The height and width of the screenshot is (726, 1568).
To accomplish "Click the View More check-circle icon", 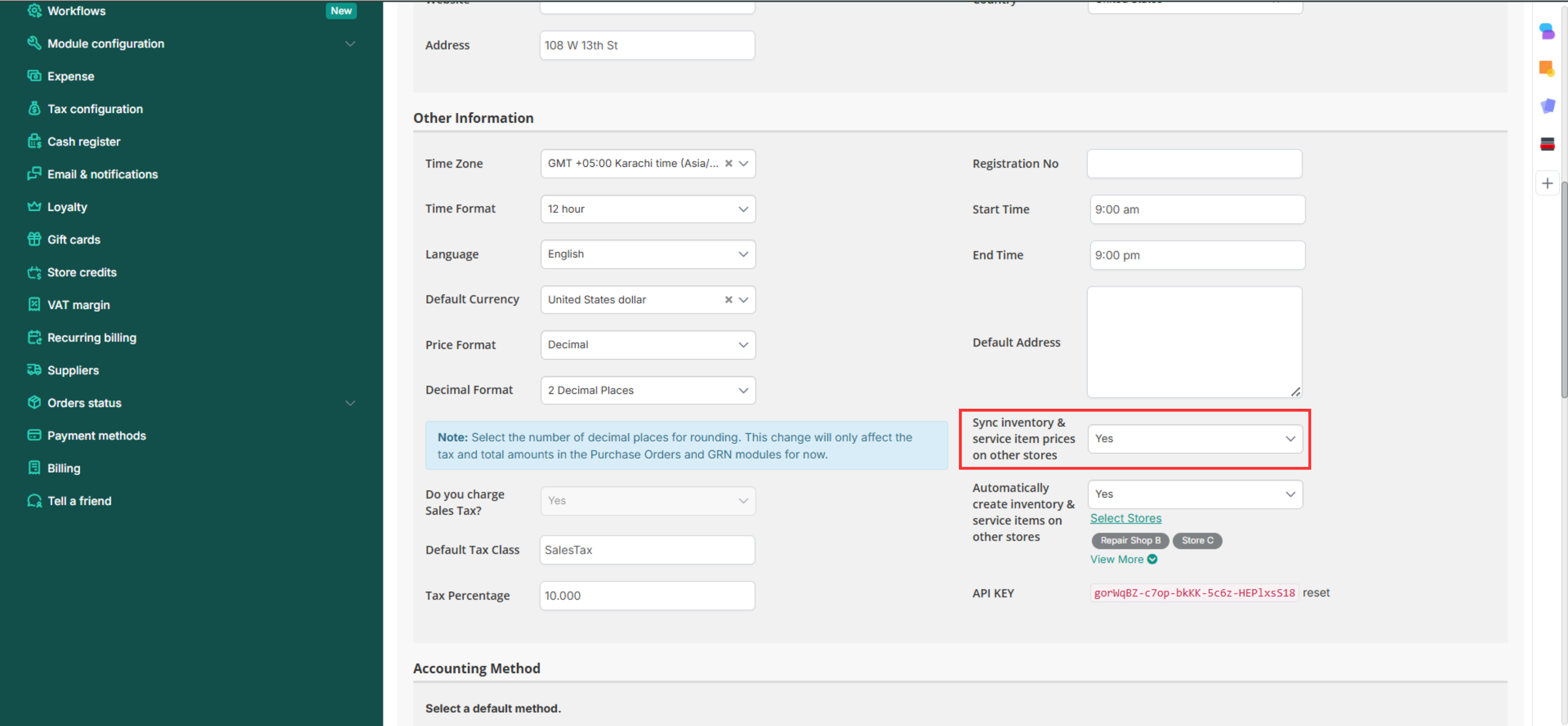I will point(1152,559).
